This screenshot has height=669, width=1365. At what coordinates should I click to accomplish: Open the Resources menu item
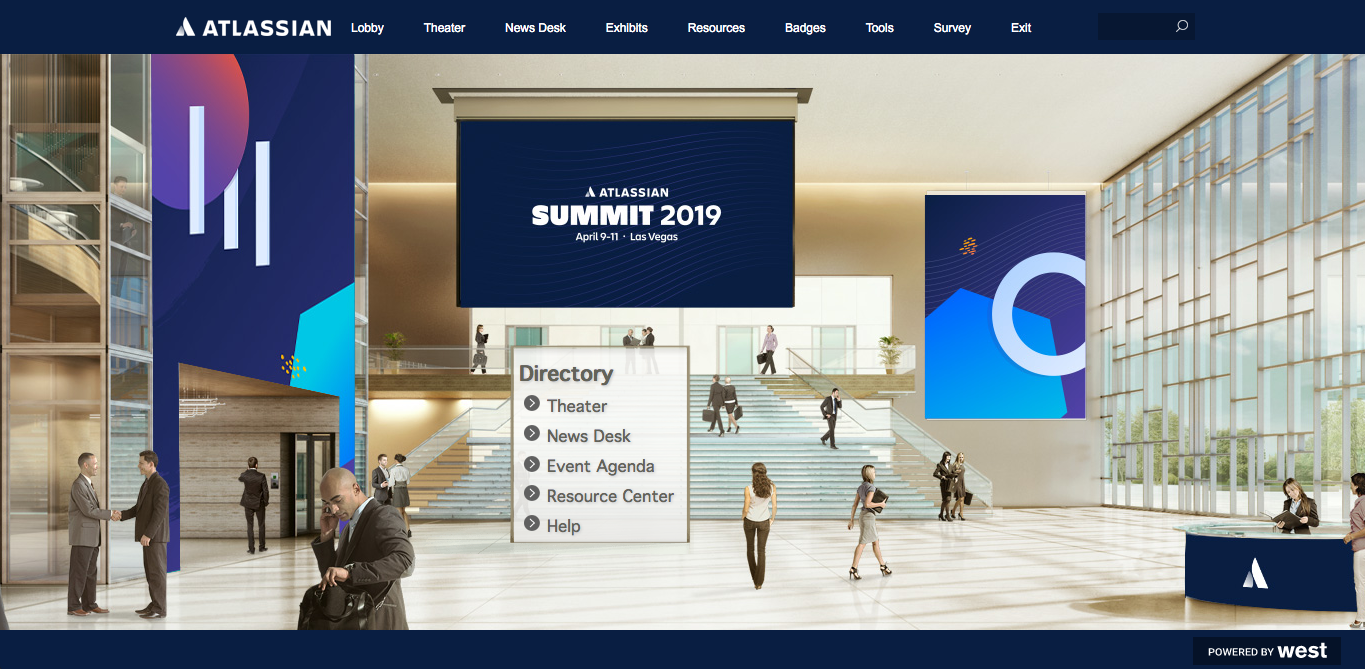(x=716, y=28)
